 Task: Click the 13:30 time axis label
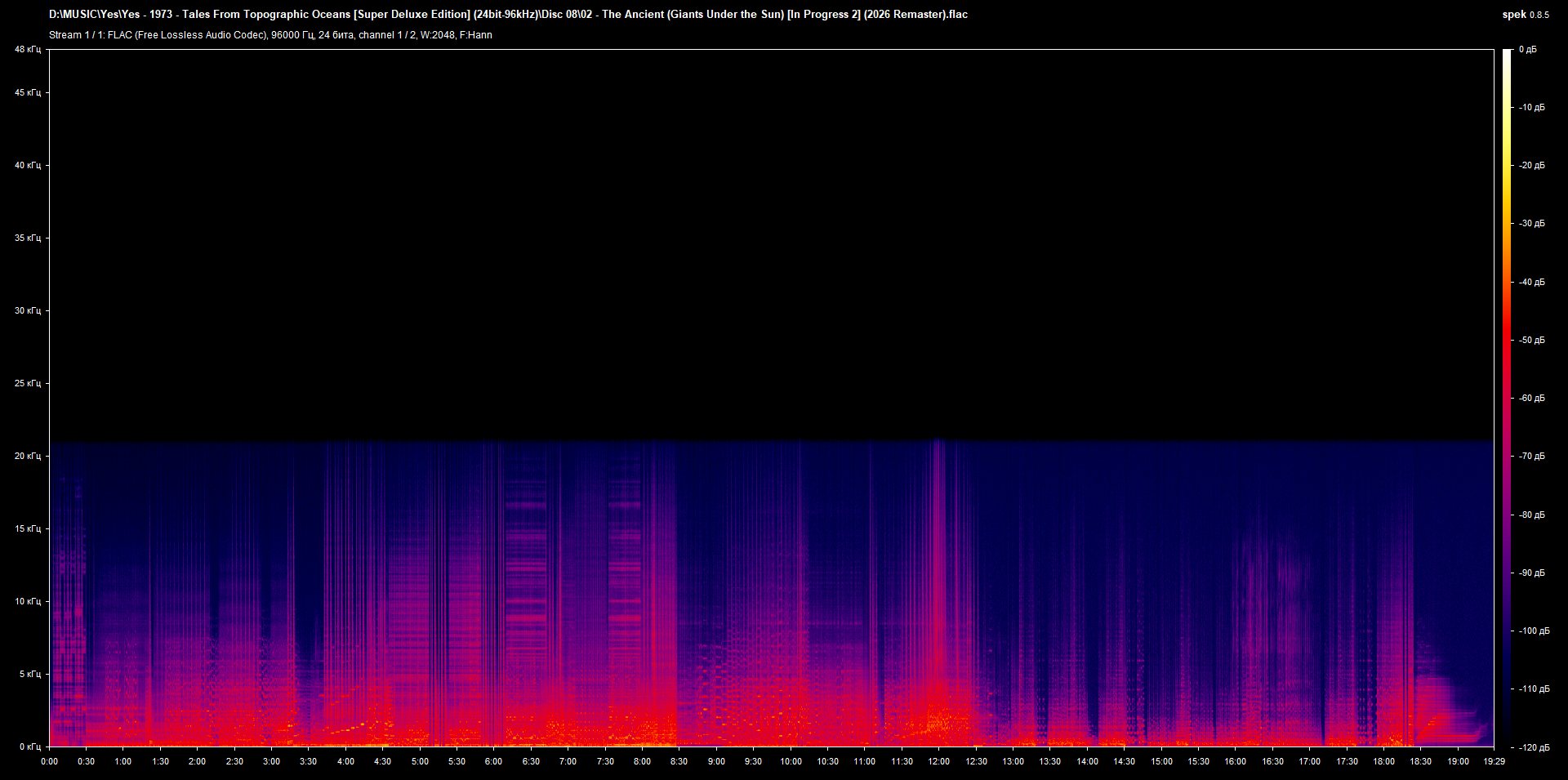click(1049, 761)
